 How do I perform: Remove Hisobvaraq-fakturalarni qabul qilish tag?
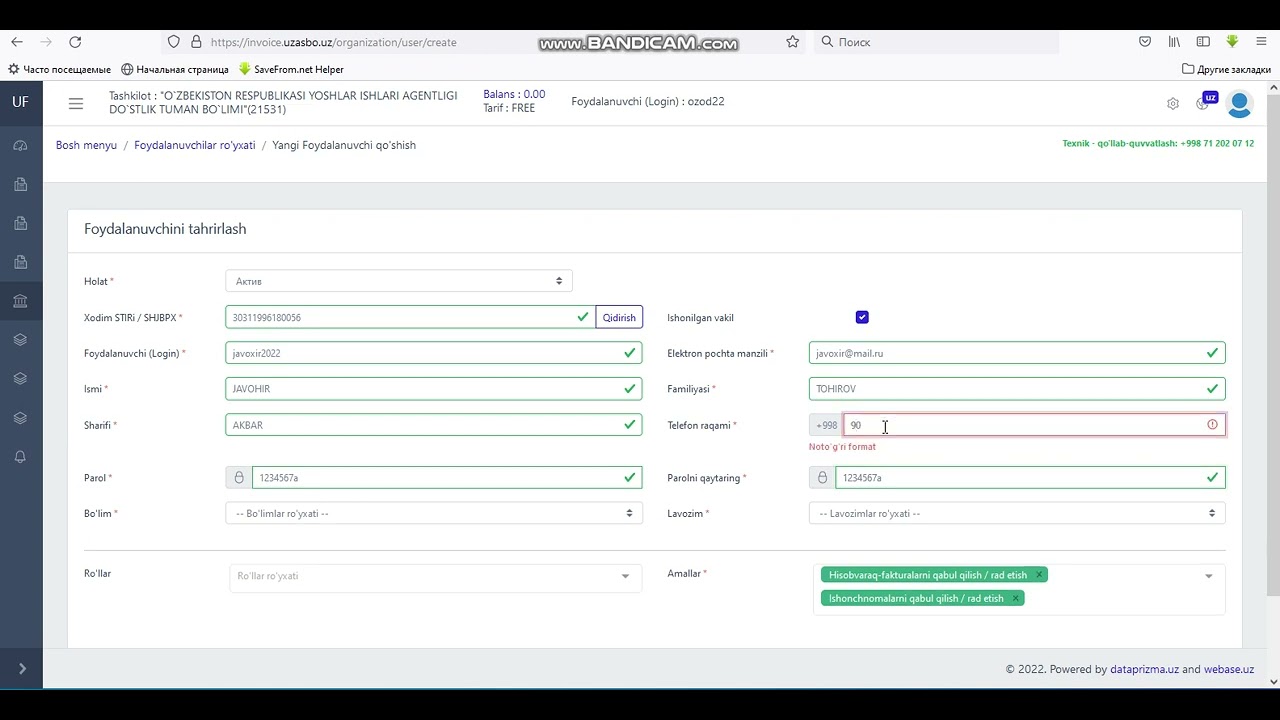1038,575
